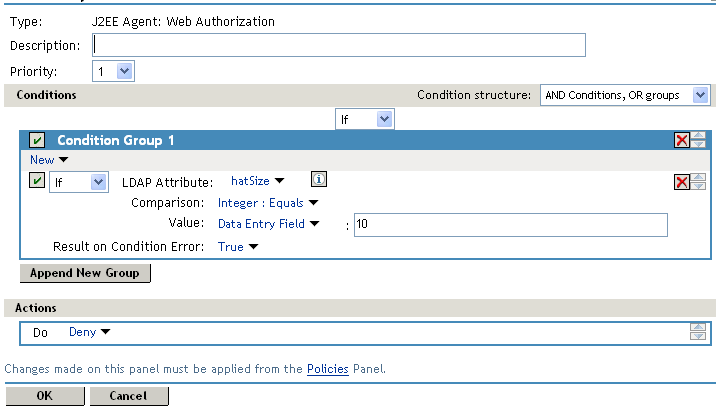The height and width of the screenshot is (410, 716).
Task: Toggle Condition Group 1 checkbox
Action: 37,141
